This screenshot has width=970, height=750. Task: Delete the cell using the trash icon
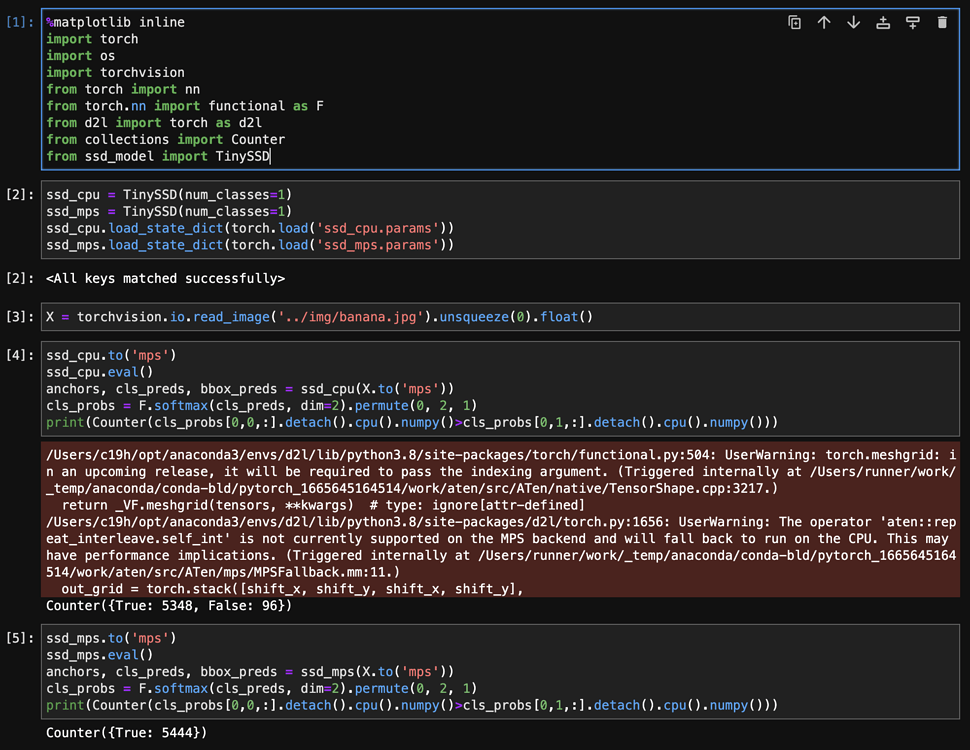[x=942, y=23]
